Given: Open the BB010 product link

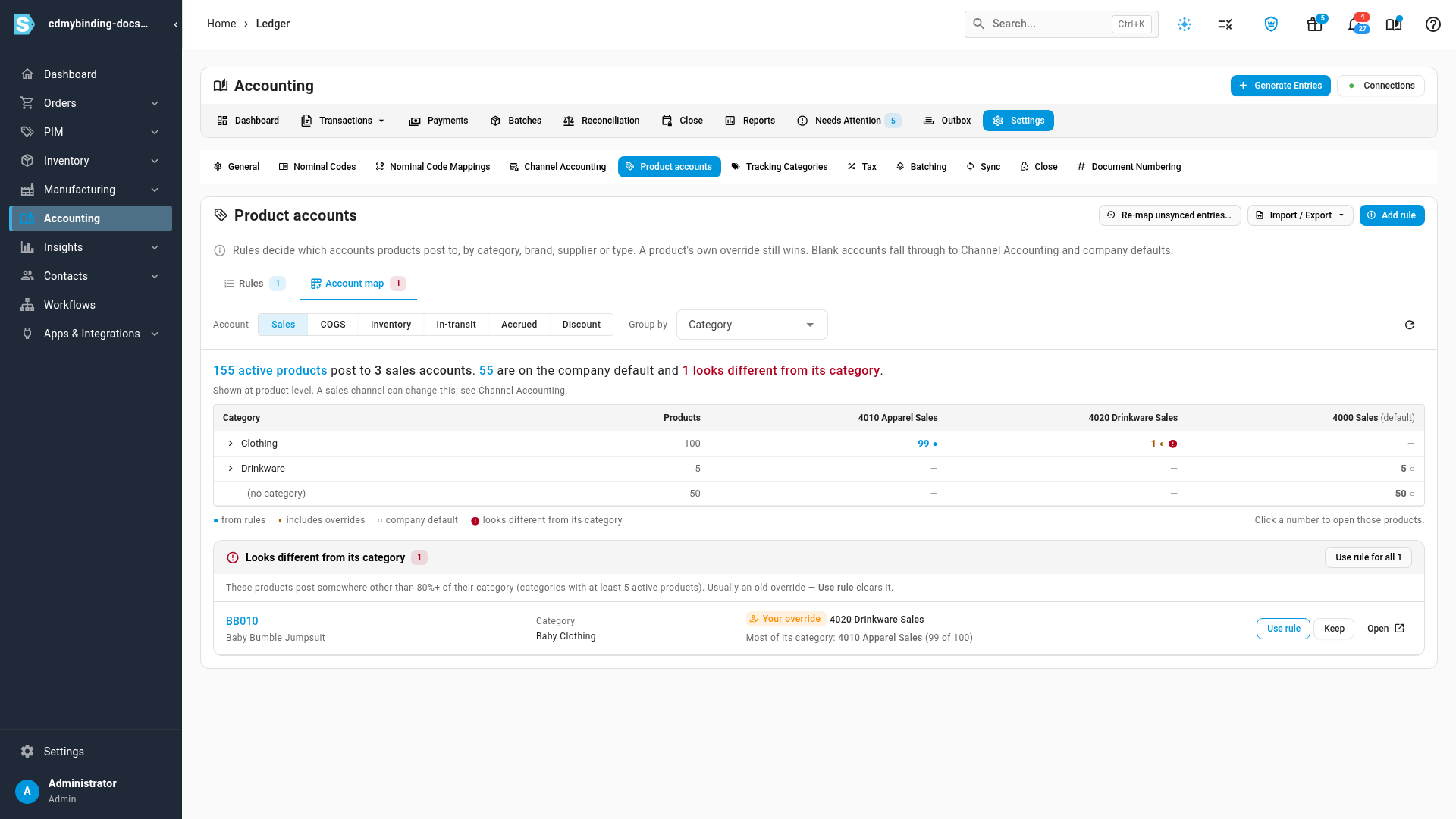Looking at the screenshot, I should [242, 621].
